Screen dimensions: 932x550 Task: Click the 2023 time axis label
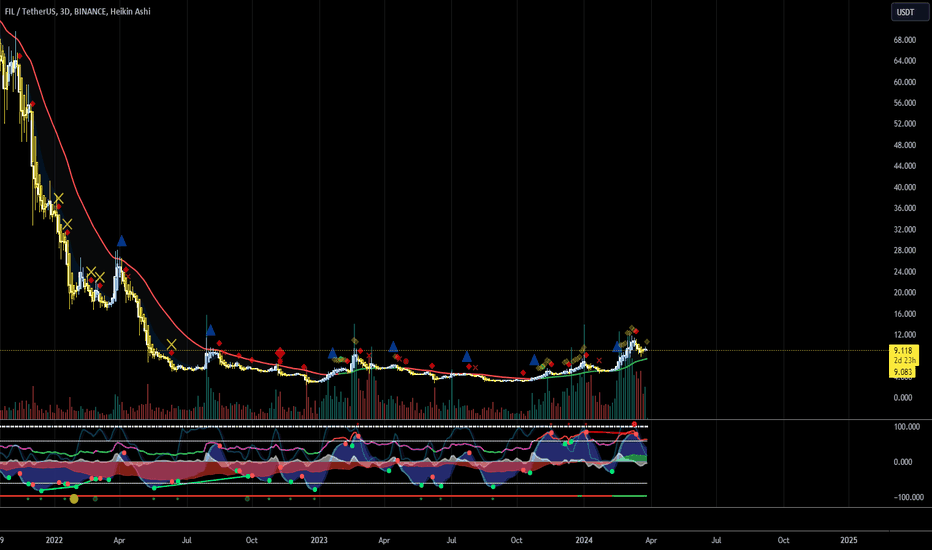pyautogui.click(x=319, y=540)
